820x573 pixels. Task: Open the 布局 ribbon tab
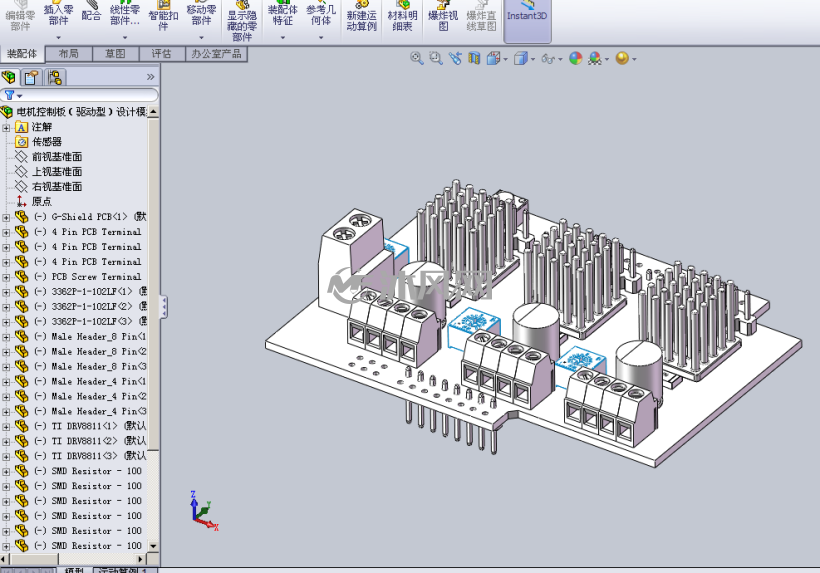pos(69,54)
